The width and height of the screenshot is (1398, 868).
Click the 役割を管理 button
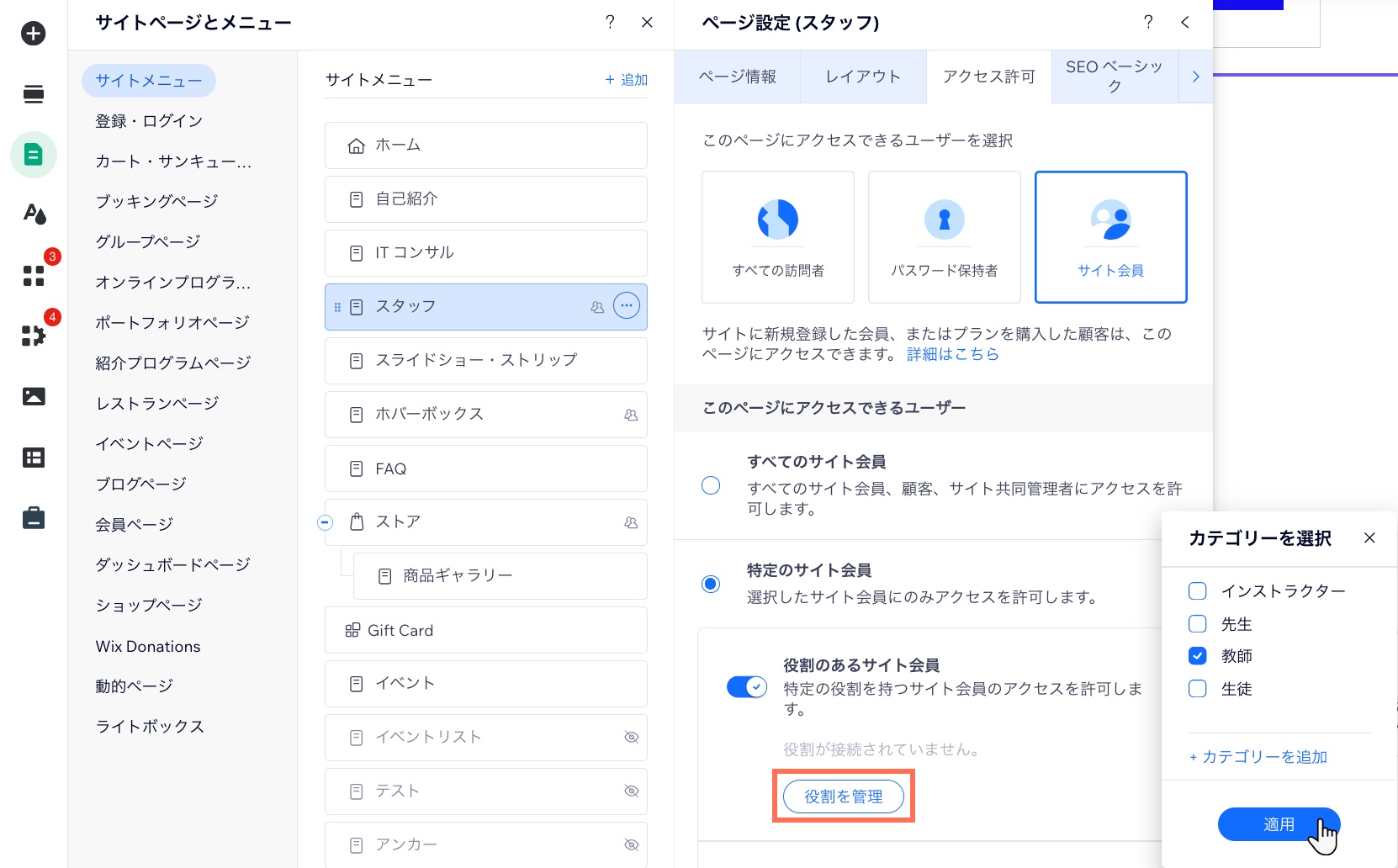(x=843, y=796)
